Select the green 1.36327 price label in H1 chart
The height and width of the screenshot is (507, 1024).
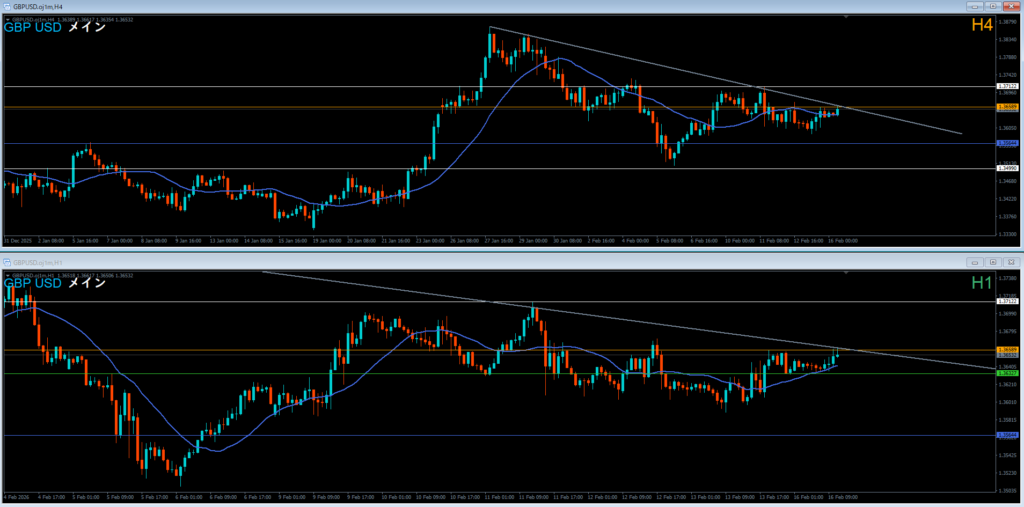(x=1008, y=373)
